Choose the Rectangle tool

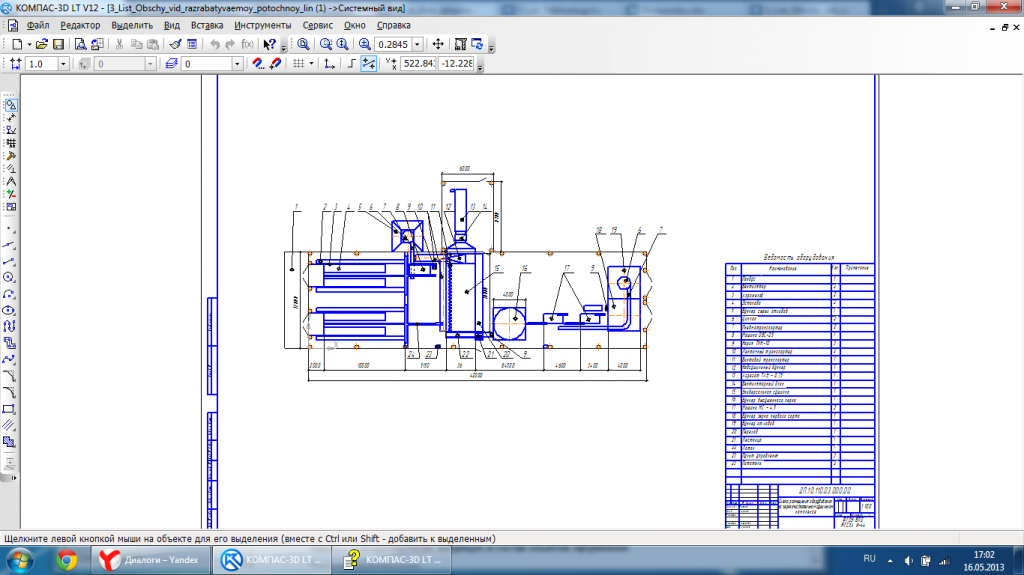point(9,409)
